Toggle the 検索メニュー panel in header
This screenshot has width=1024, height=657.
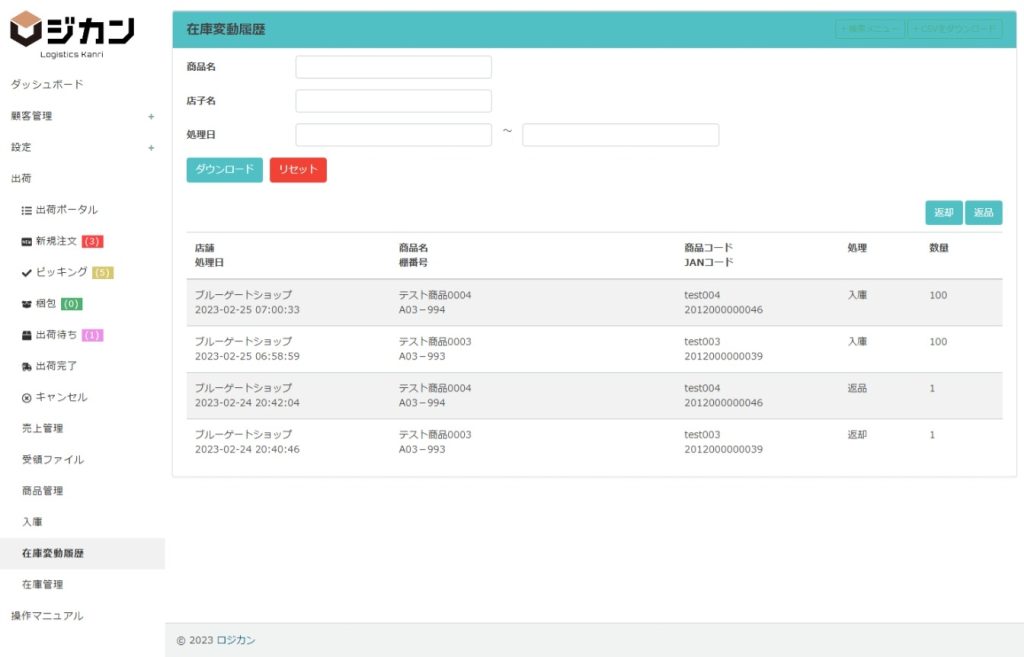pyautogui.click(x=869, y=29)
